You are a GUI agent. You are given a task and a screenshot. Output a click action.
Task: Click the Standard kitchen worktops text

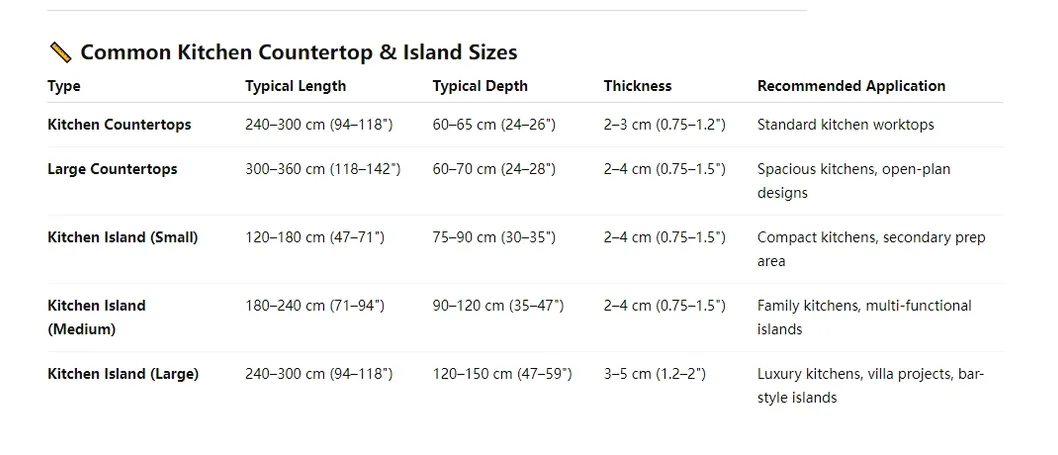[845, 124]
